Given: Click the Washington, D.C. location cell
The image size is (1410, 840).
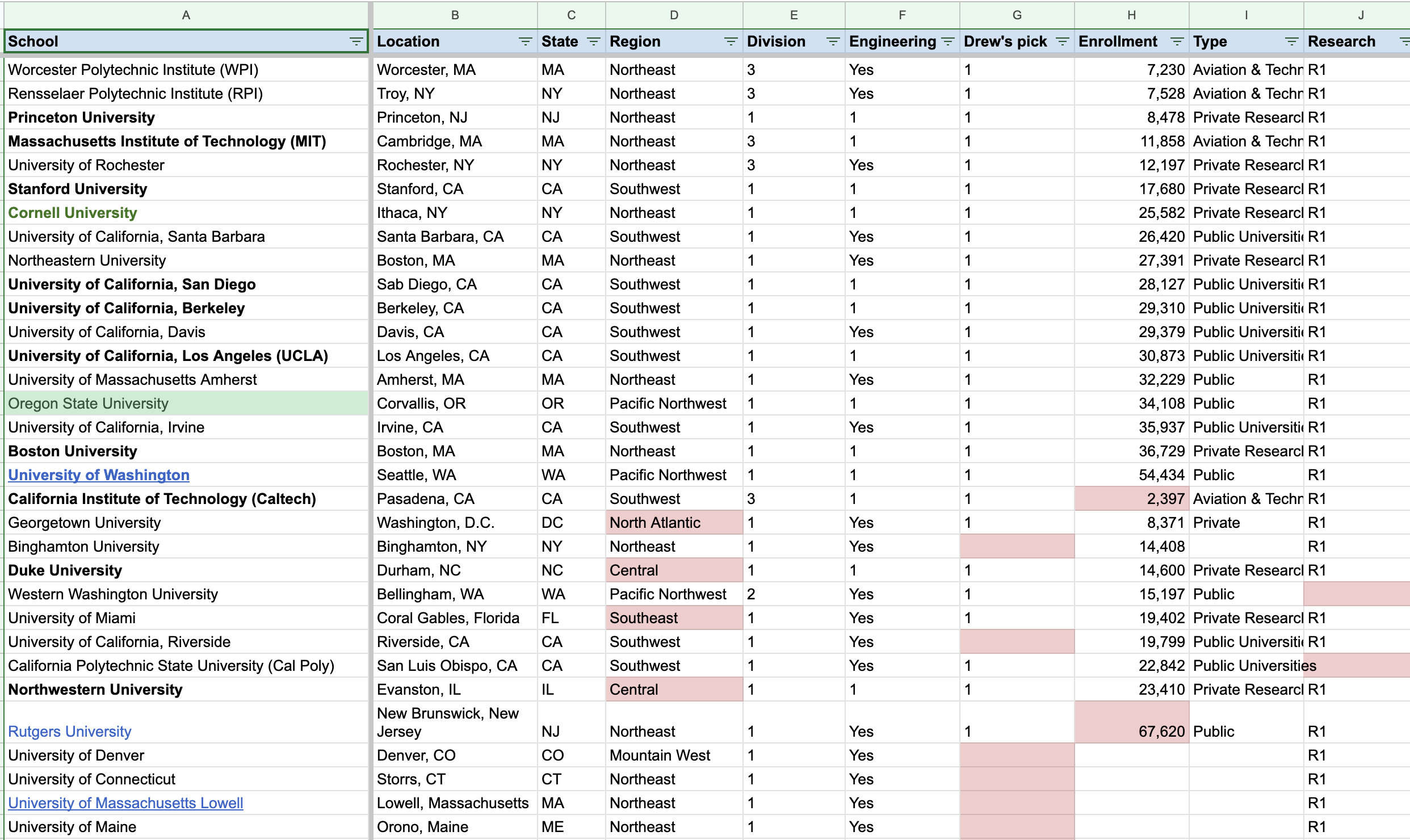Looking at the screenshot, I should (455, 523).
